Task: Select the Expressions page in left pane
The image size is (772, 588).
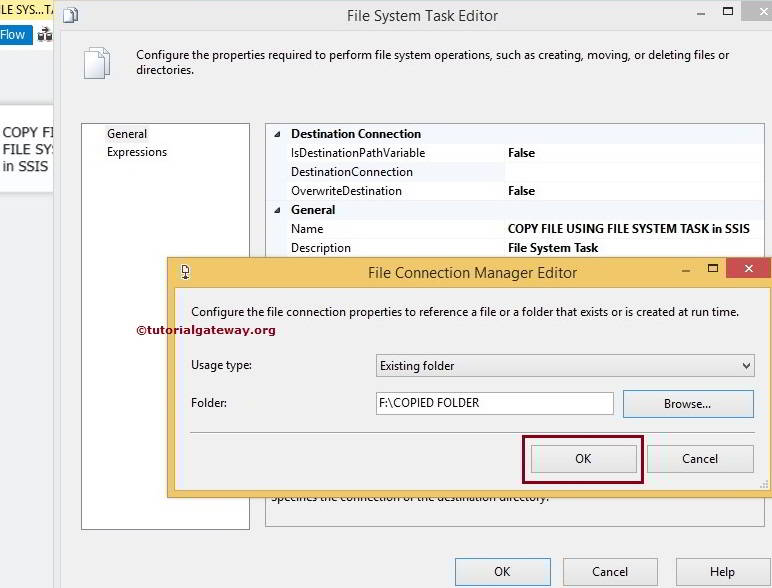Action: pyautogui.click(x=137, y=152)
